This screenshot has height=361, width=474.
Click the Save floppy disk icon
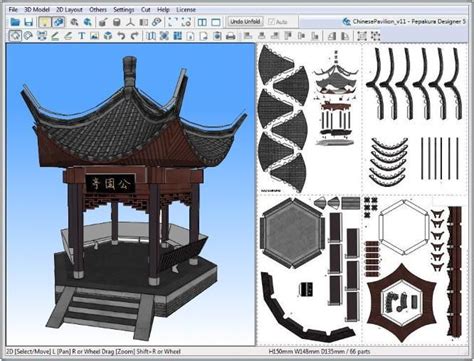[x=28, y=22]
